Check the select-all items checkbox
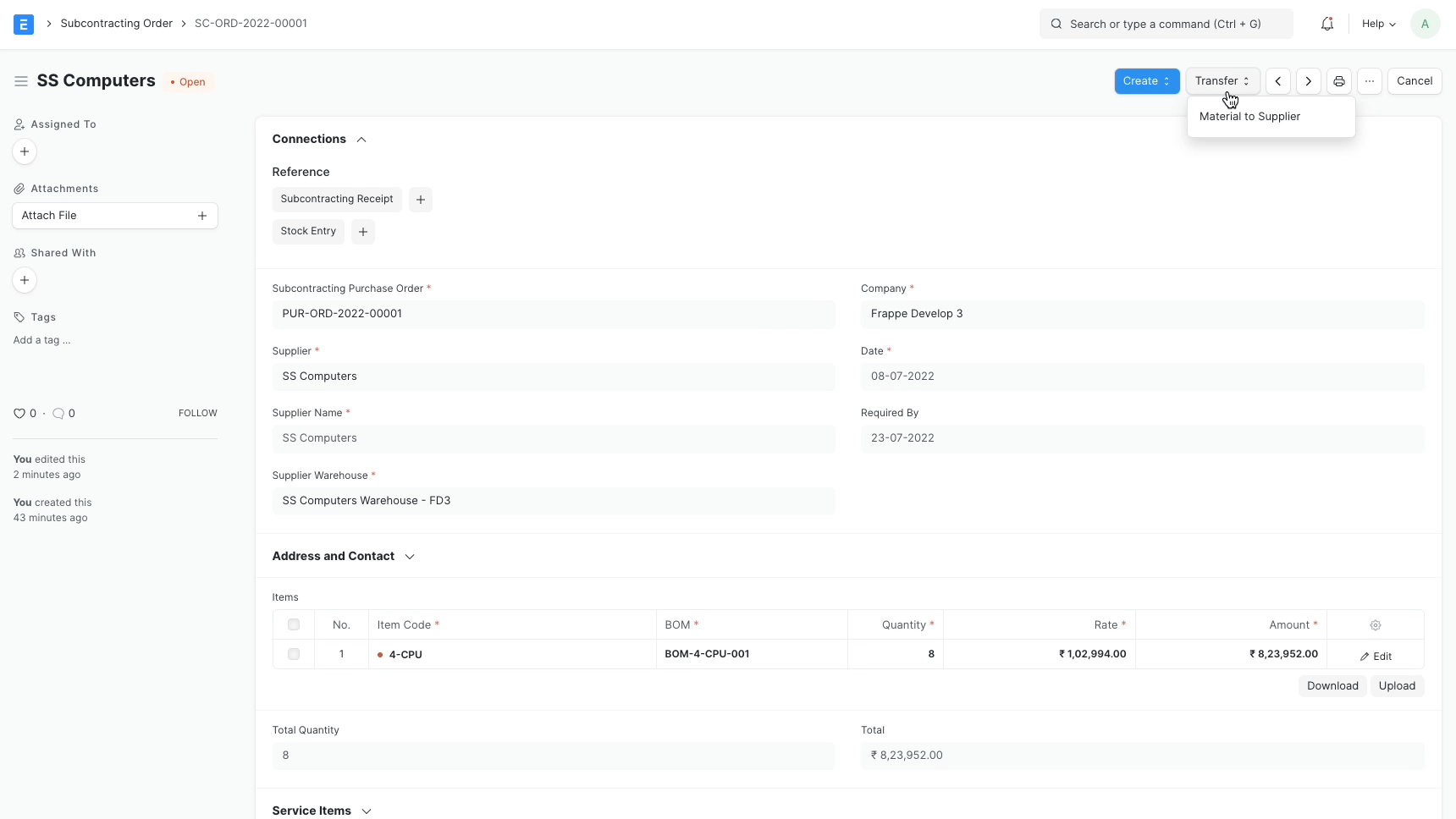The width and height of the screenshot is (1456, 819). (x=294, y=625)
